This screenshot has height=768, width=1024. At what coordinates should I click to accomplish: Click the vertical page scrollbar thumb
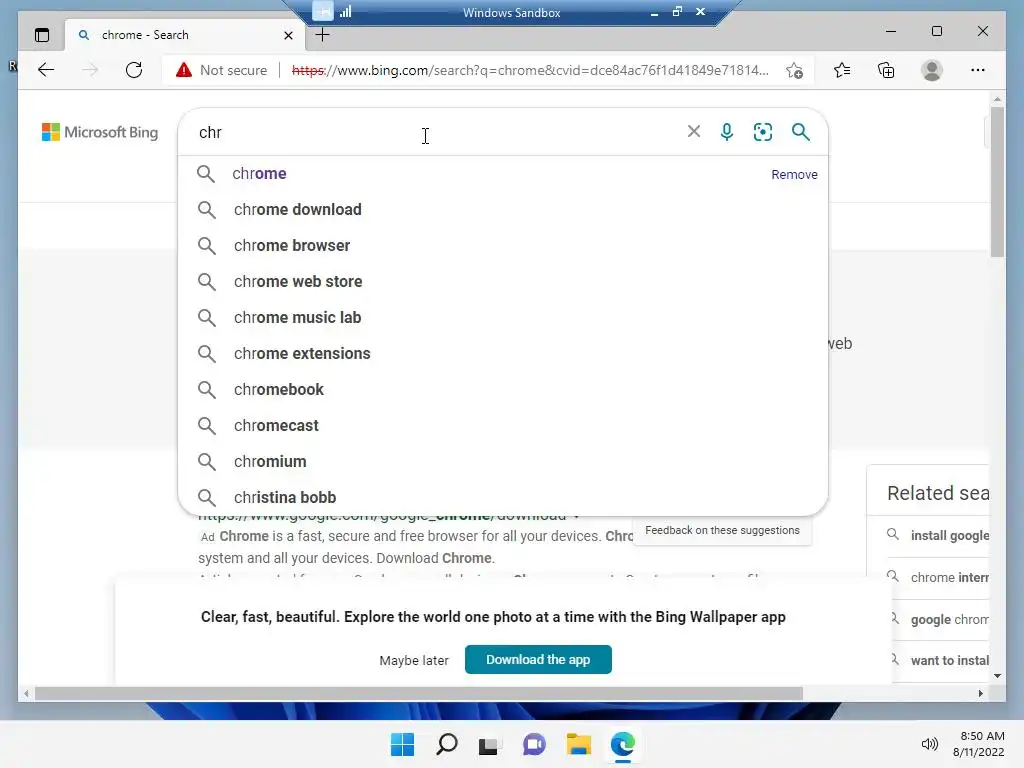tap(997, 182)
